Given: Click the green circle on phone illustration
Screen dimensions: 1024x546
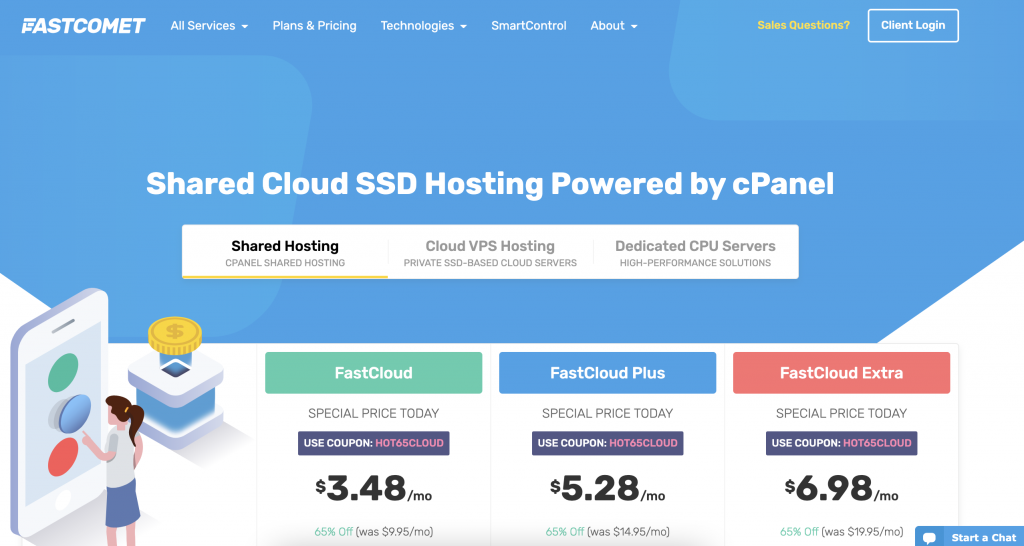Looking at the screenshot, I should (x=63, y=370).
